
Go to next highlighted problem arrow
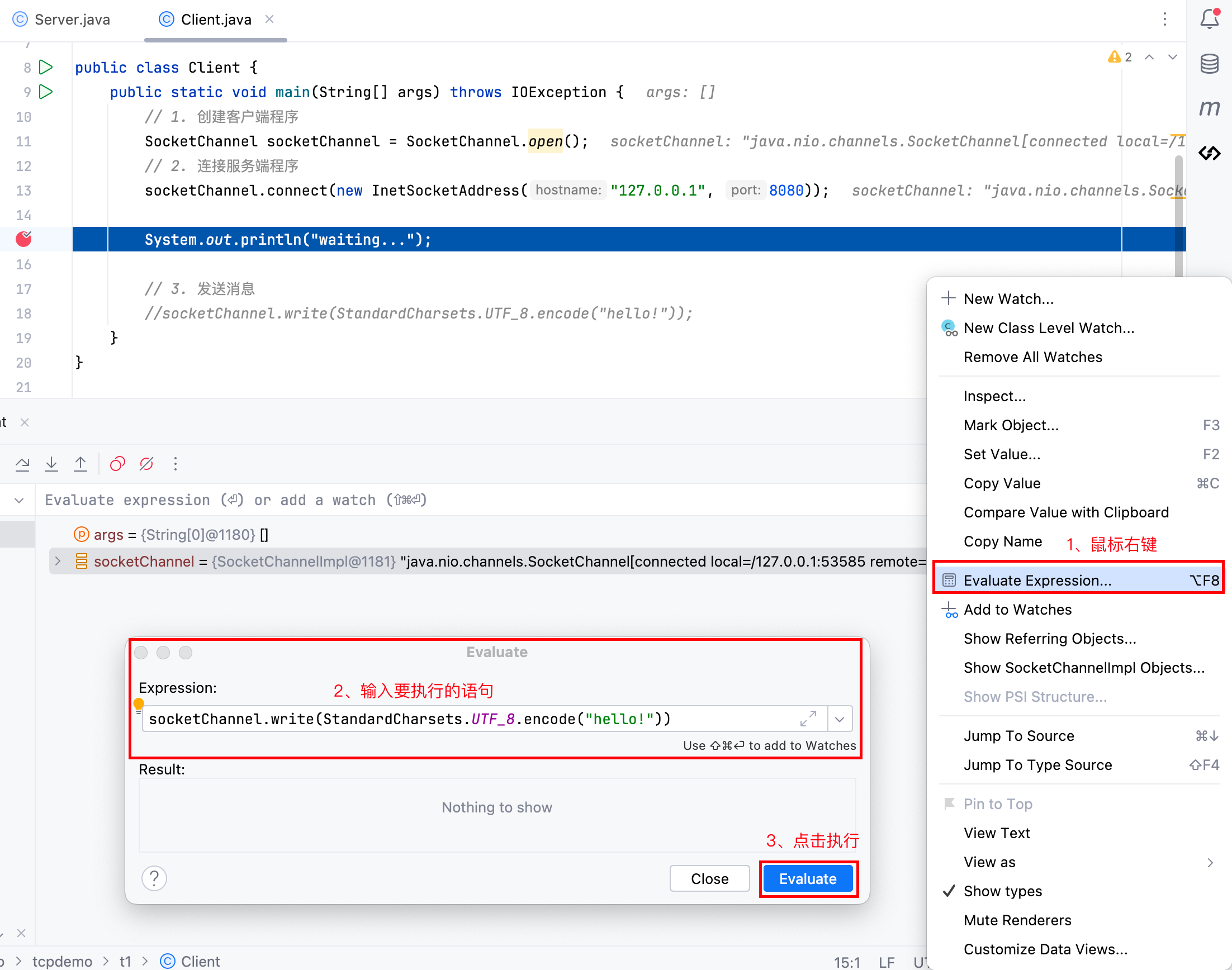(x=1172, y=57)
